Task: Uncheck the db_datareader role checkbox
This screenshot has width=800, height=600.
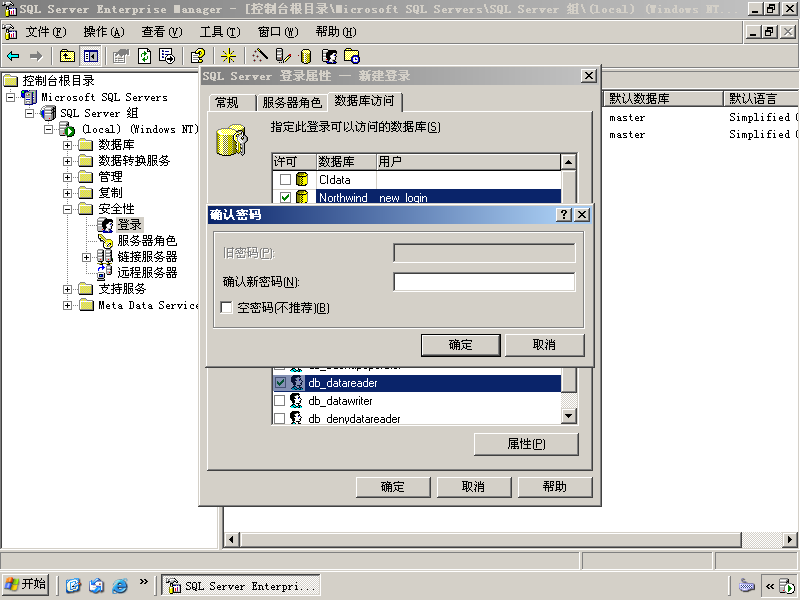Action: tap(280, 383)
